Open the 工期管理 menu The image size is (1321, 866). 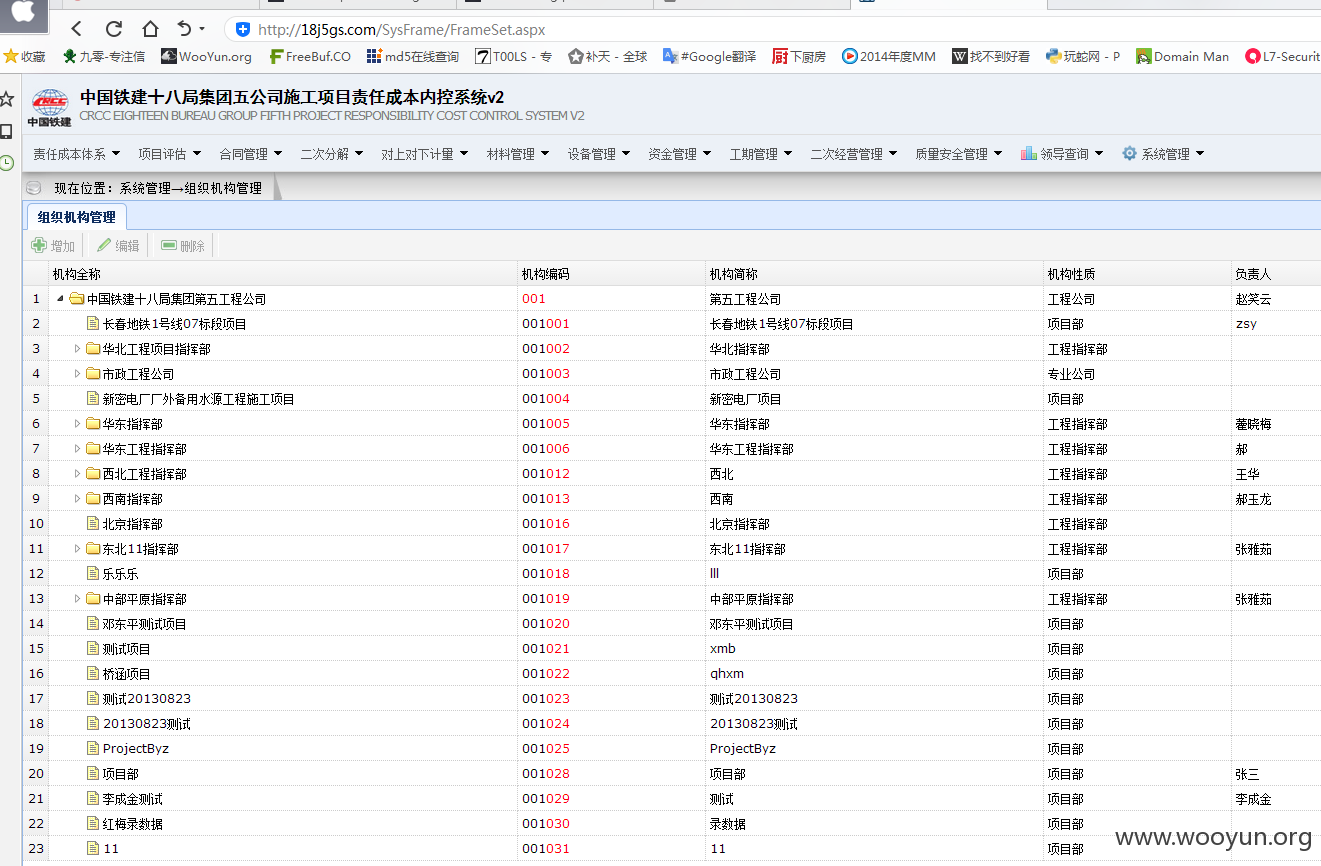[760, 154]
